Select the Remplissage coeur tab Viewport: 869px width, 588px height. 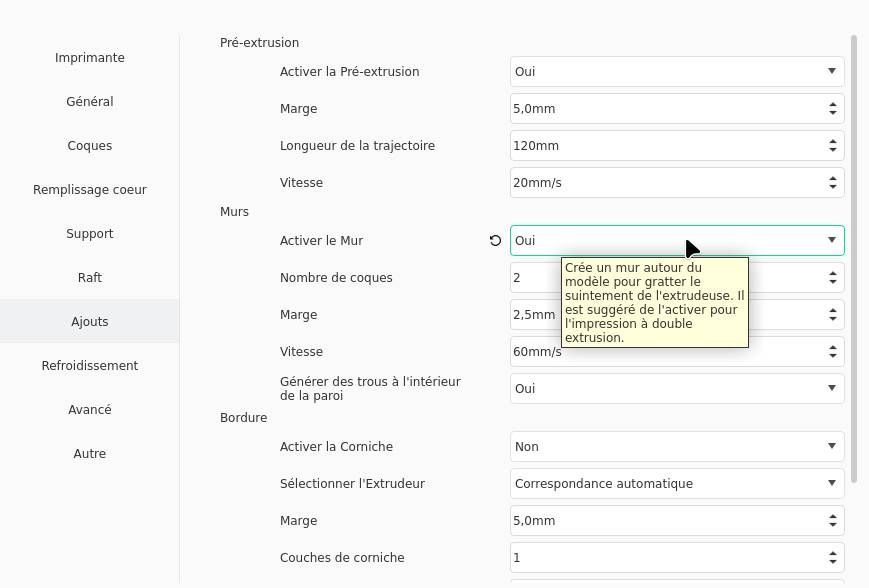[x=90, y=190]
